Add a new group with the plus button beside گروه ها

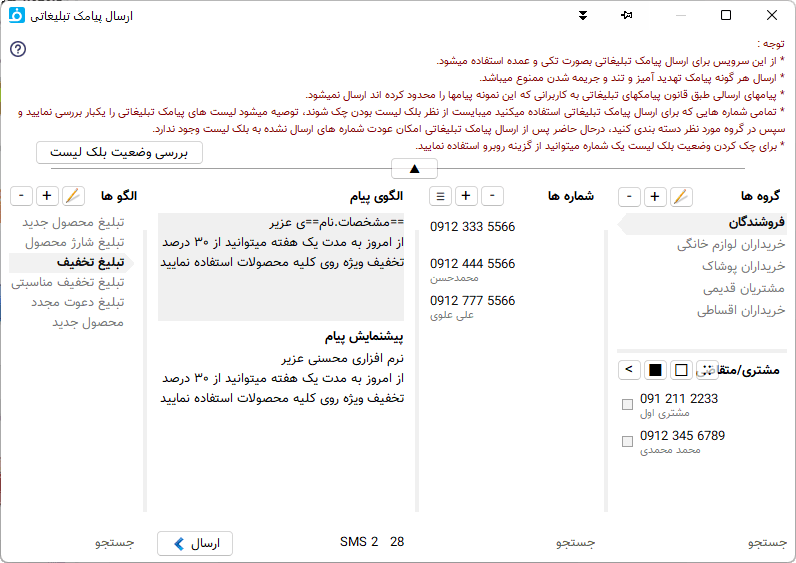tap(654, 196)
